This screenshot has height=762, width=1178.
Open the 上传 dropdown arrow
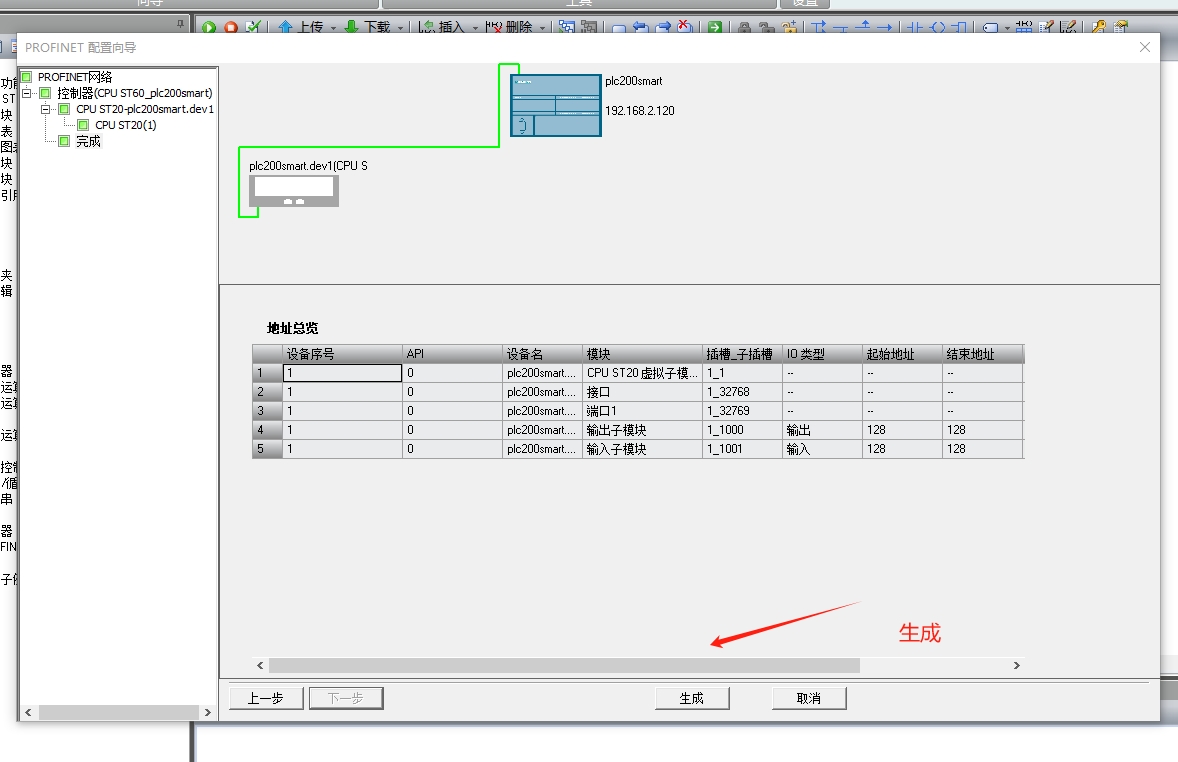click(x=332, y=27)
